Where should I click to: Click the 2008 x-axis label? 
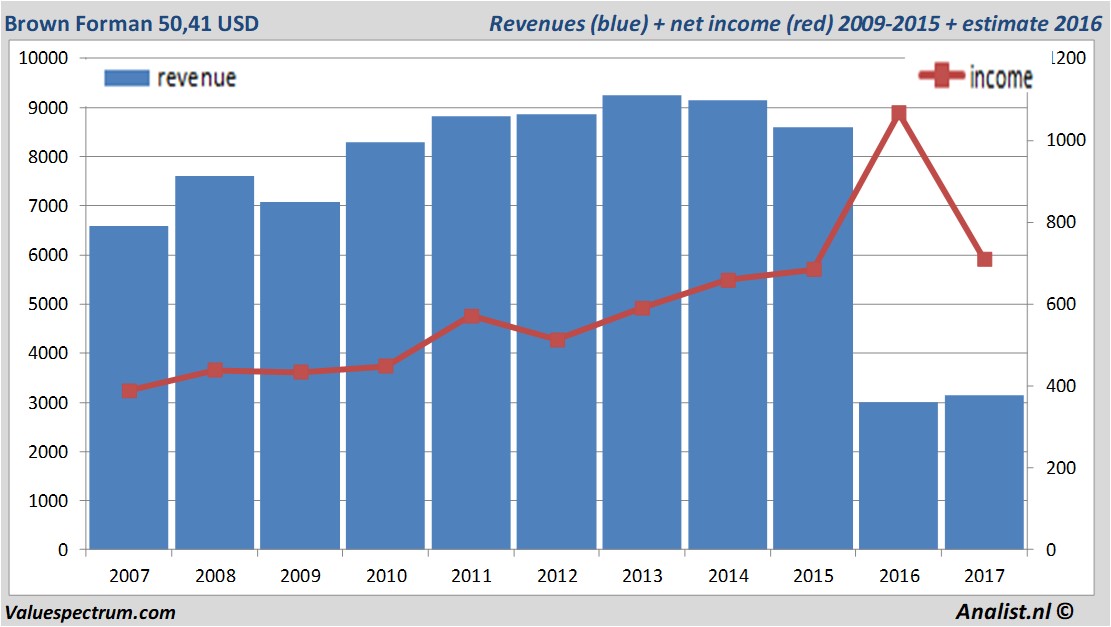point(215,575)
